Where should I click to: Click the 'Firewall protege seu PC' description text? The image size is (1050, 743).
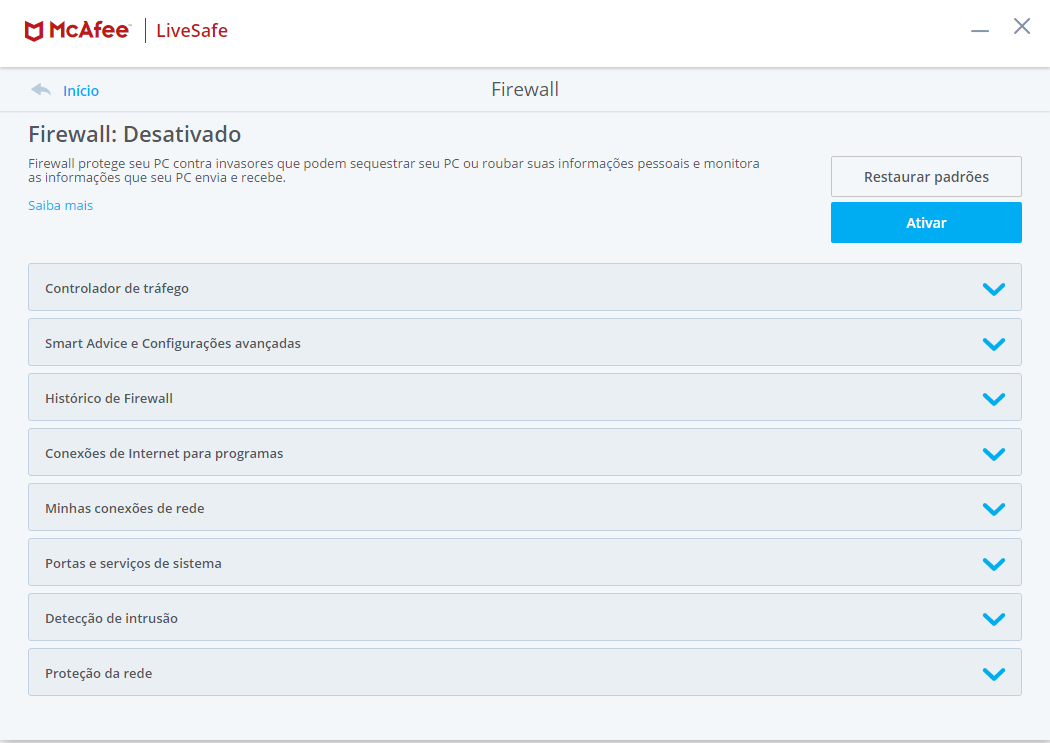coord(394,170)
